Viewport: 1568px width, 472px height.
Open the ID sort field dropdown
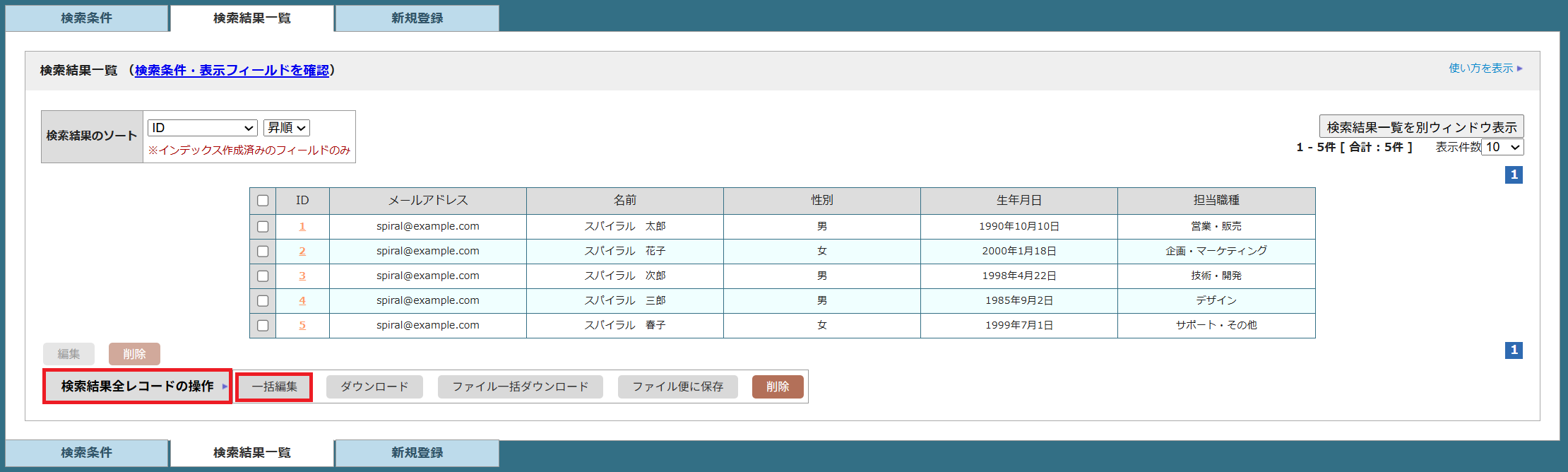pos(202,128)
